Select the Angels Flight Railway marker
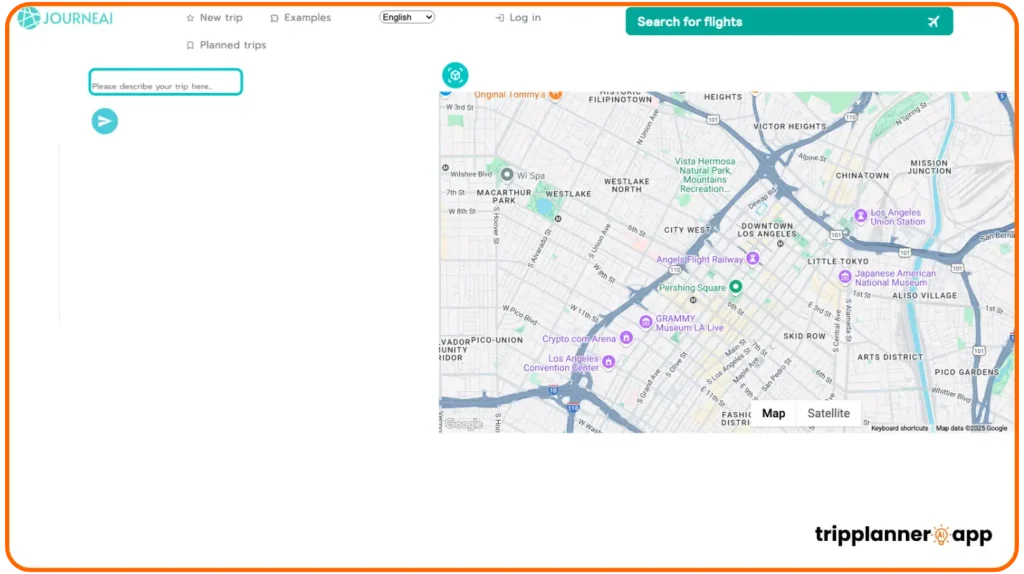1024x574 pixels. coord(753,259)
